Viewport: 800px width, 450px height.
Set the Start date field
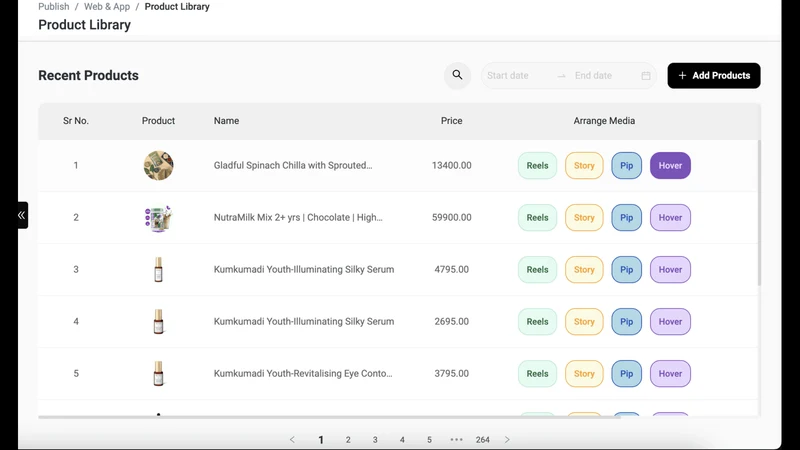tap(518, 76)
